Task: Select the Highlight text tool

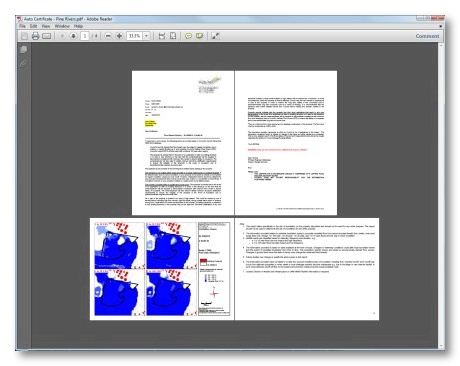Action: [x=200, y=36]
